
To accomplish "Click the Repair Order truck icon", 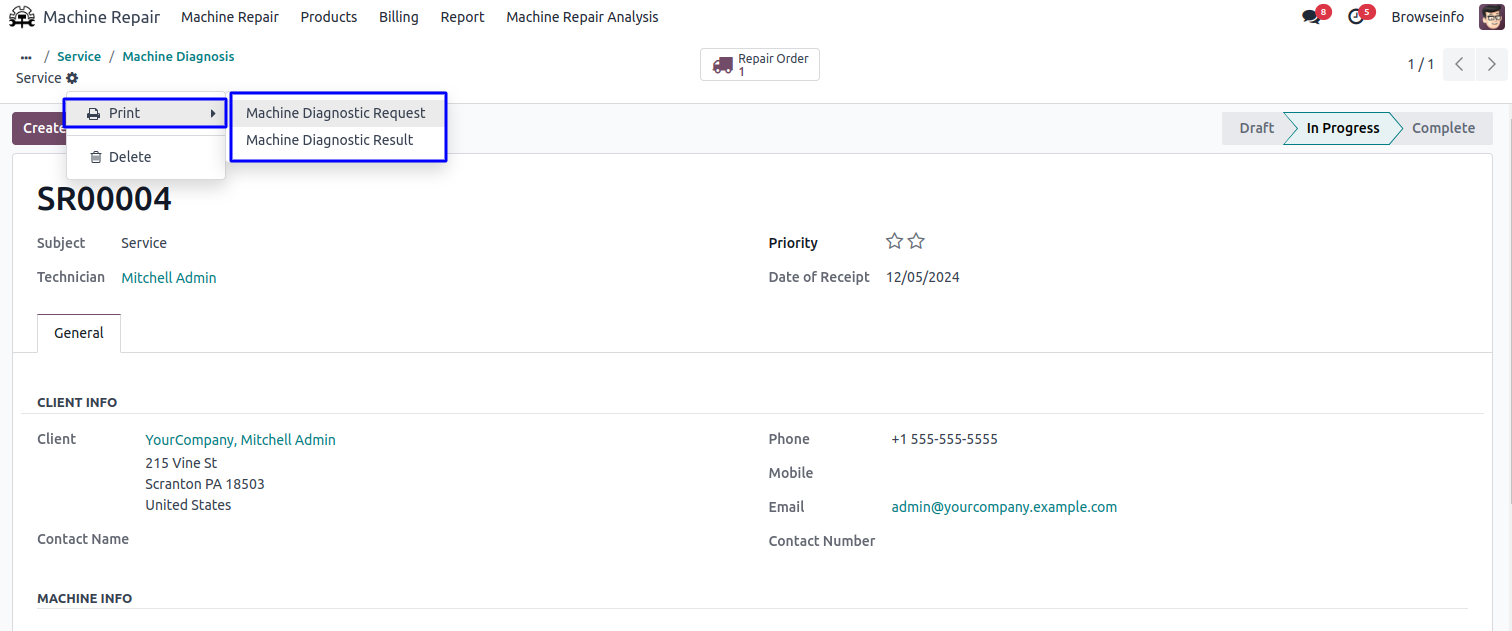I will 722,65.
